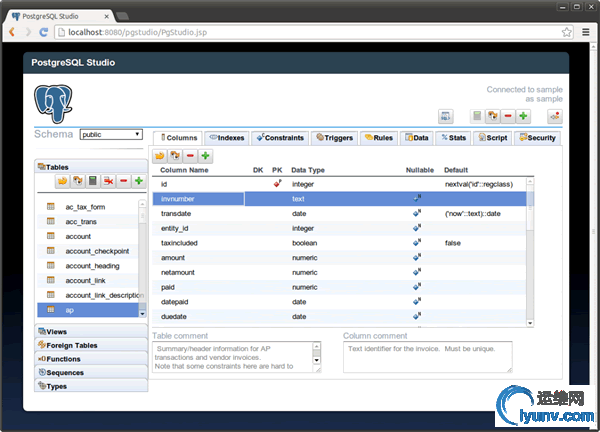Click the dark calculator icon in Tables toolbar
Screen dimensions: 600x432
93,181
